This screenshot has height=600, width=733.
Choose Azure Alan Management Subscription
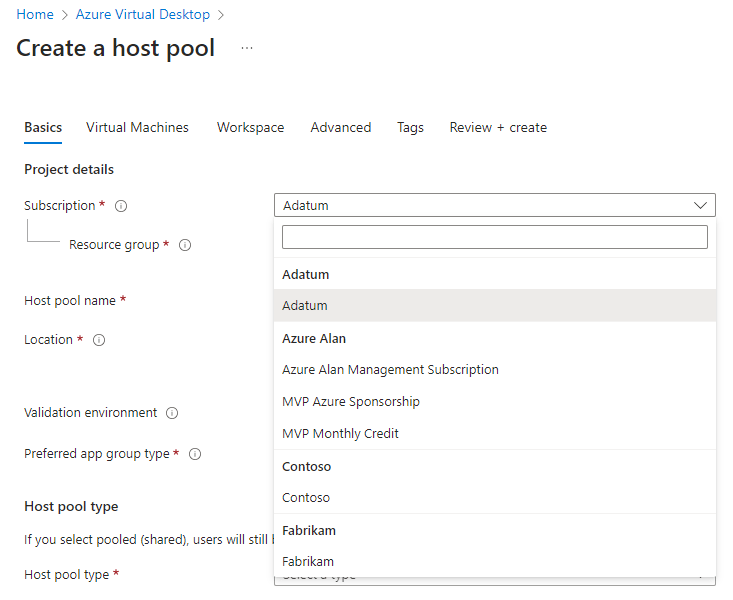(x=390, y=370)
